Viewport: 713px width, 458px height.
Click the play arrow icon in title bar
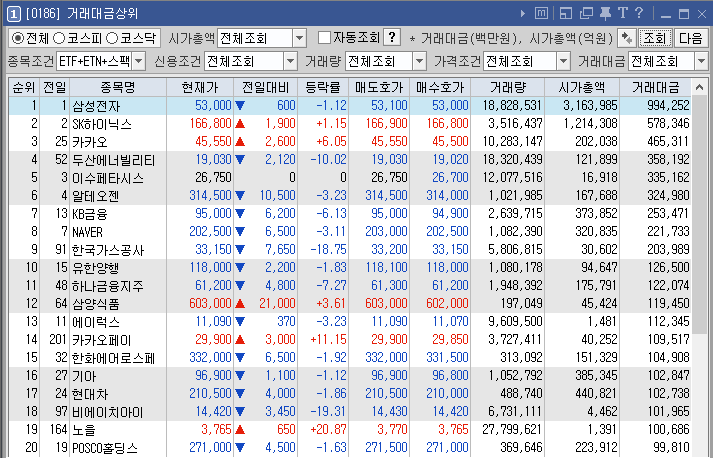(x=523, y=14)
